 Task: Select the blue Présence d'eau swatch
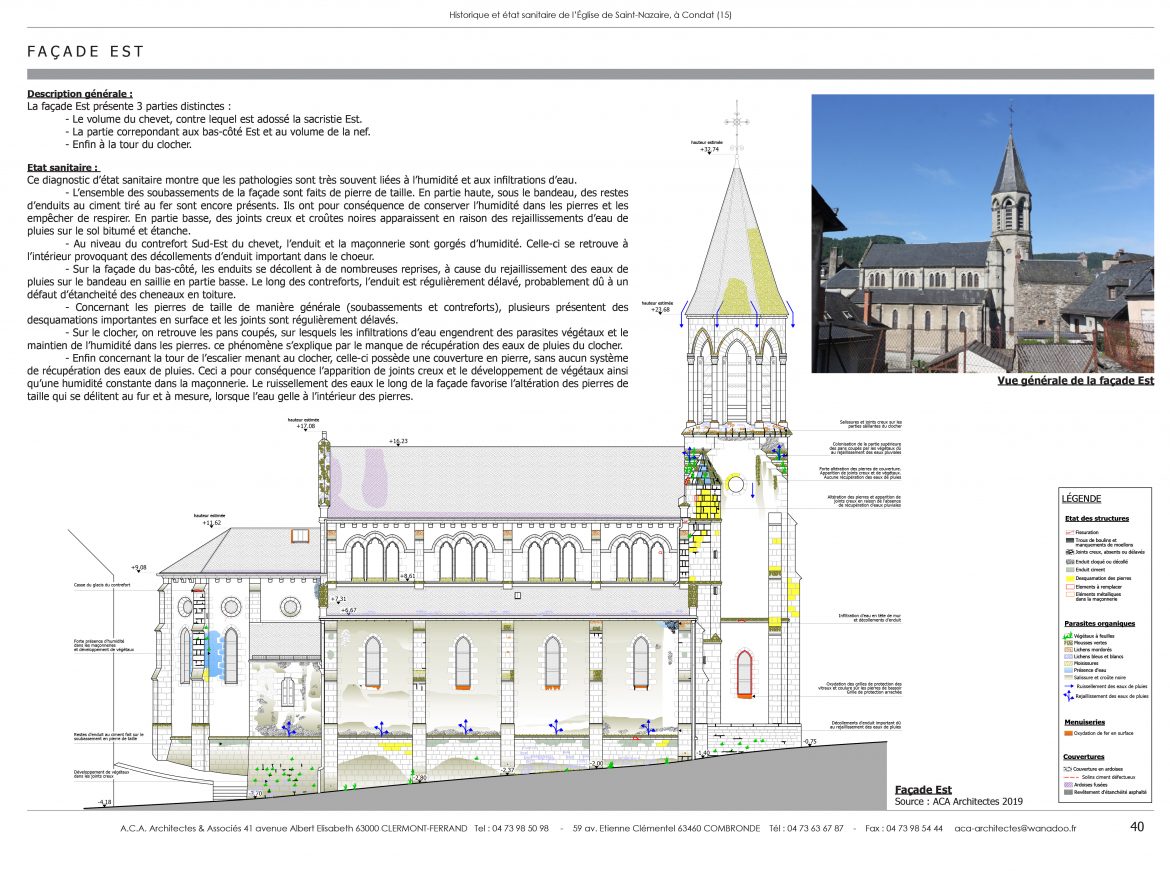coord(1068,670)
